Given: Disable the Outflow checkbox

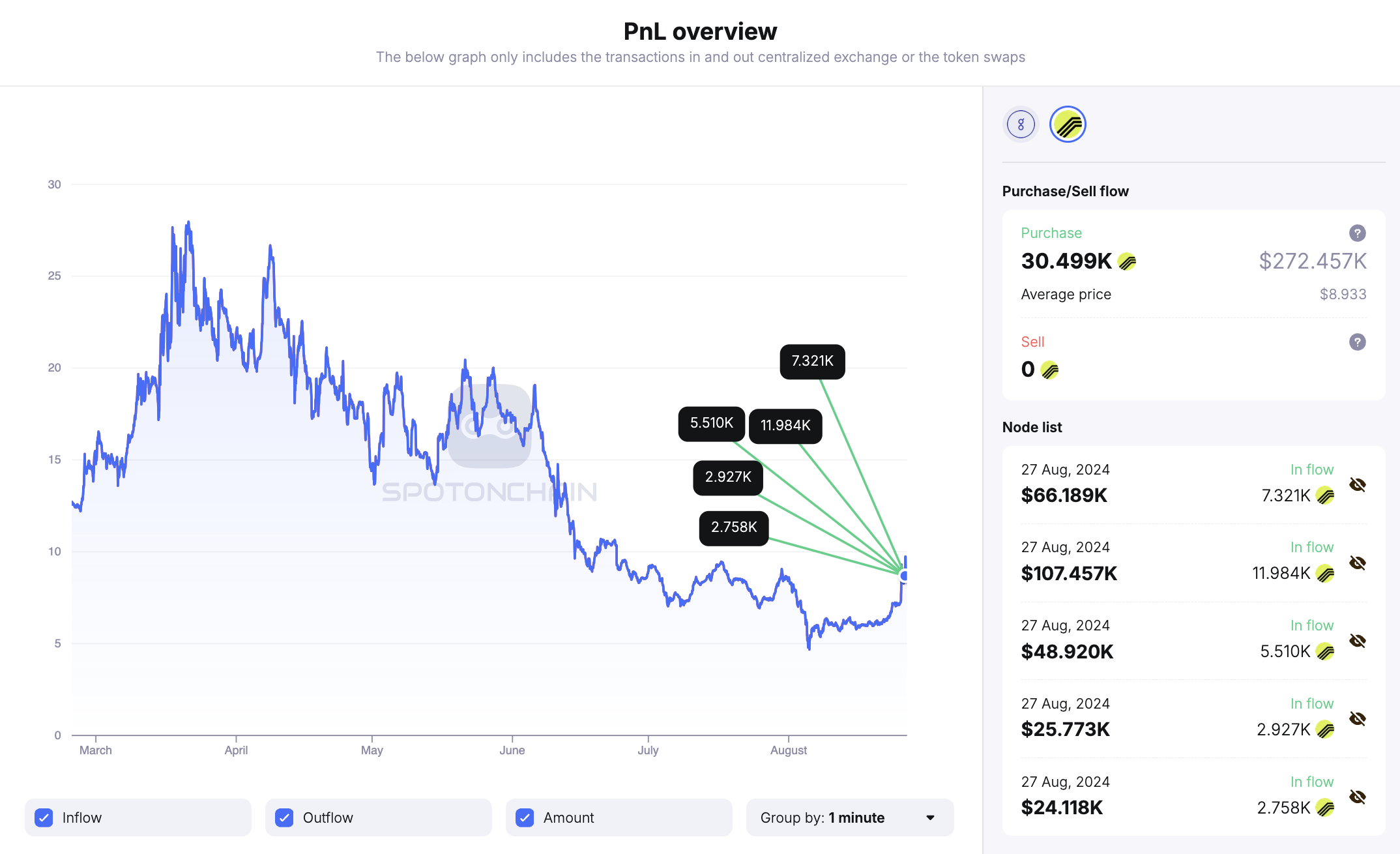Looking at the screenshot, I should [x=284, y=817].
